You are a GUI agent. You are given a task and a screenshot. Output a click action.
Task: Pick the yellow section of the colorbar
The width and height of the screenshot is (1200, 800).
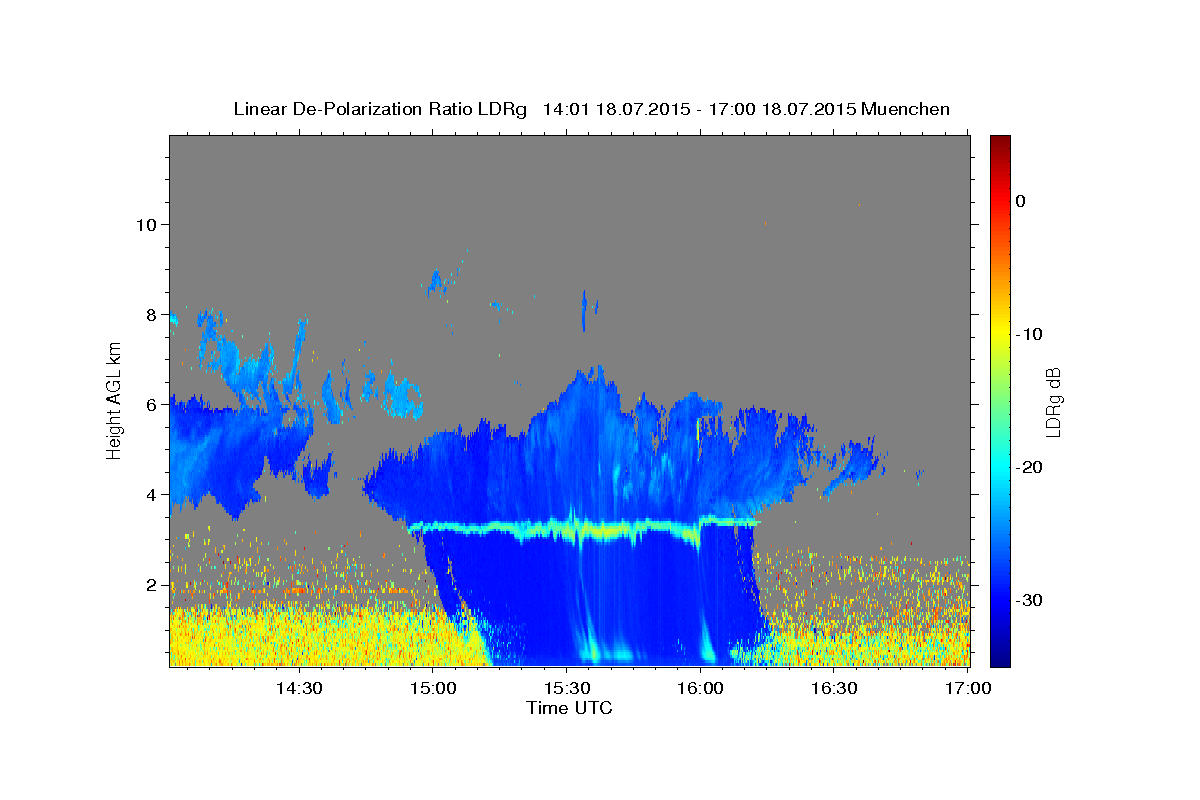[1000, 330]
